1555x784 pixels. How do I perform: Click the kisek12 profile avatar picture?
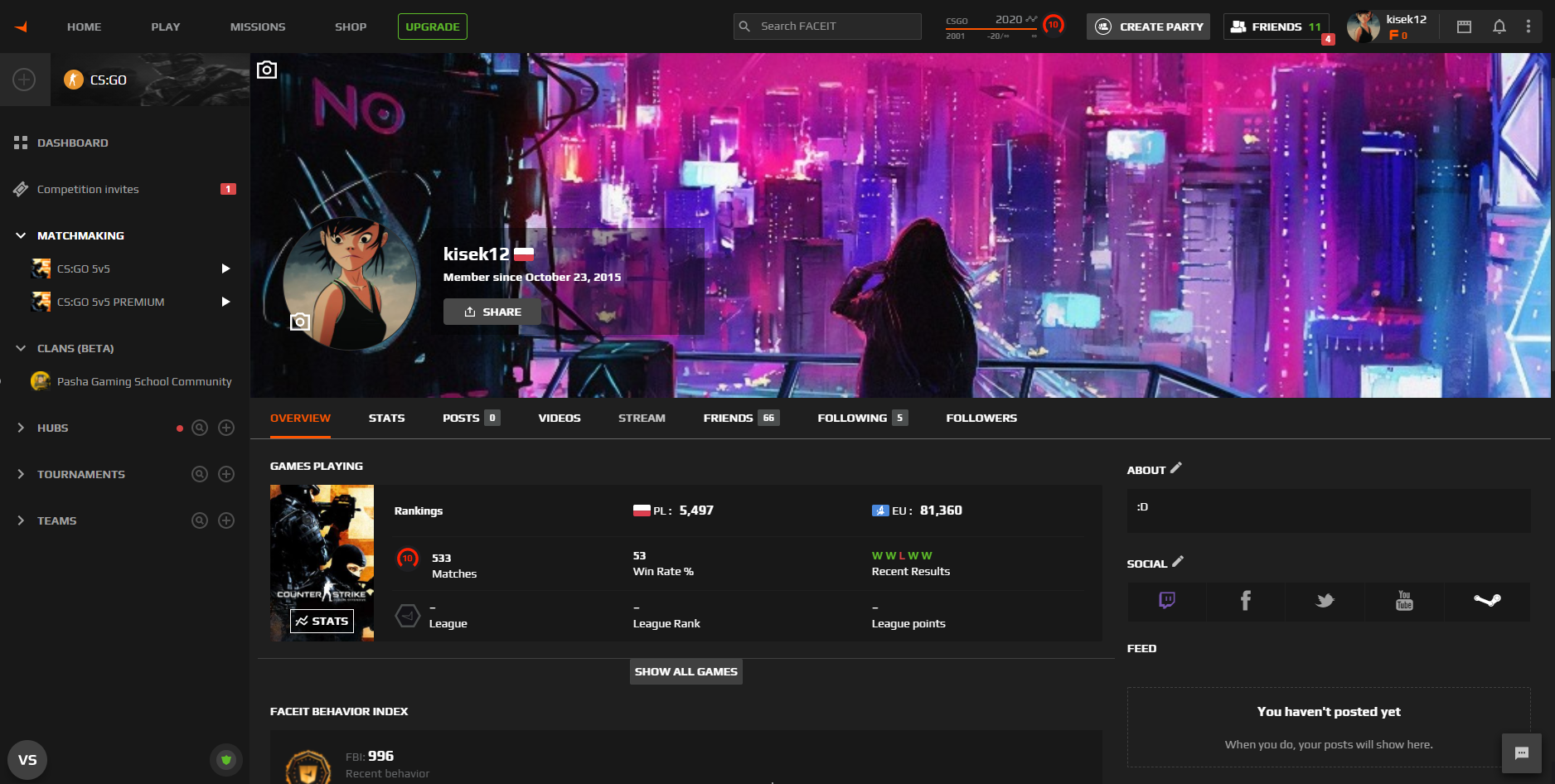pos(351,282)
